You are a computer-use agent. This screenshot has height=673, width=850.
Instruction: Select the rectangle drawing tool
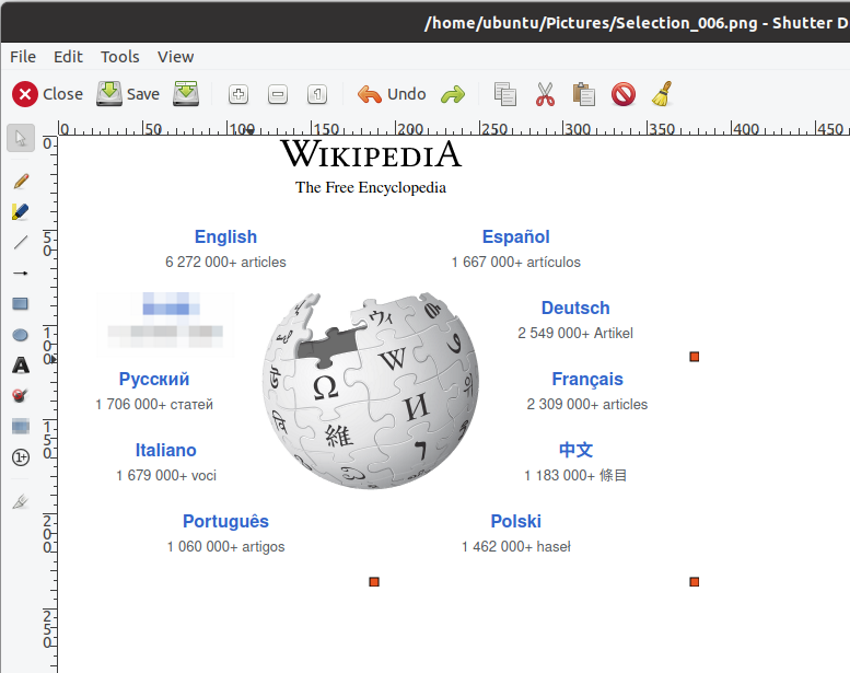21,304
